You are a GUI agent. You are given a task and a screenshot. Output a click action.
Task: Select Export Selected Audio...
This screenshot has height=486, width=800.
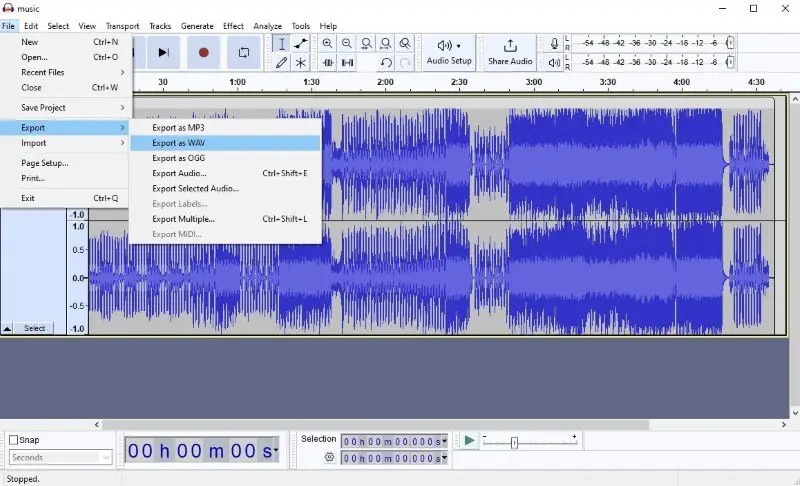tap(226, 189)
